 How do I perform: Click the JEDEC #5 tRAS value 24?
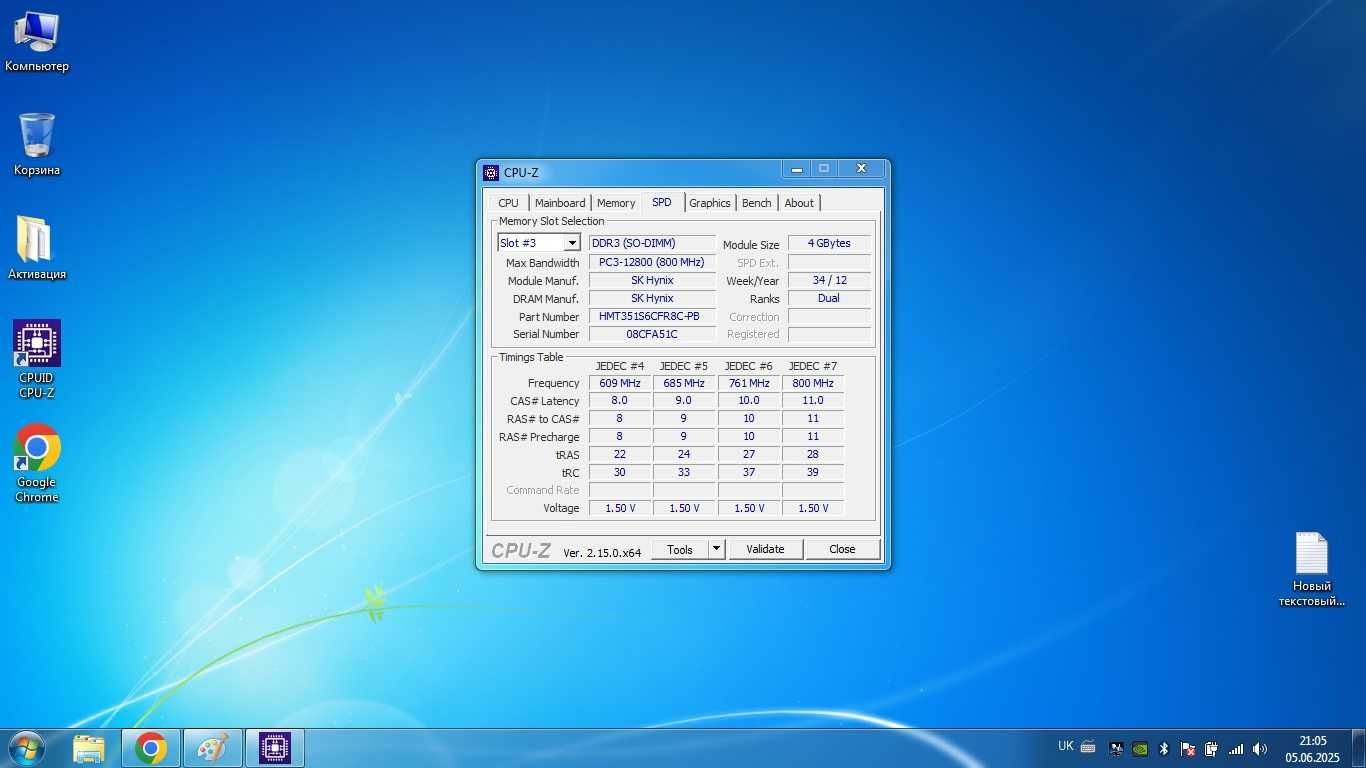pyautogui.click(x=684, y=454)
